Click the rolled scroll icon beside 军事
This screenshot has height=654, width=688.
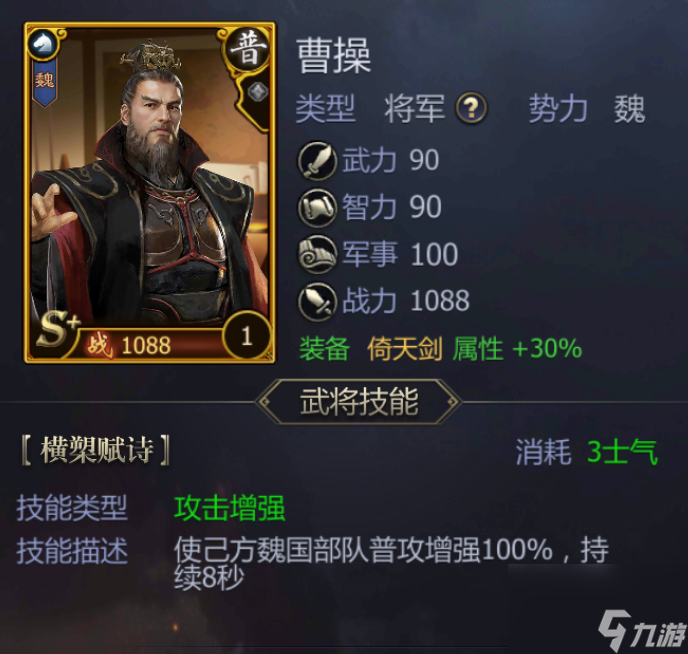pyautogui.click(x=317, y=254)
